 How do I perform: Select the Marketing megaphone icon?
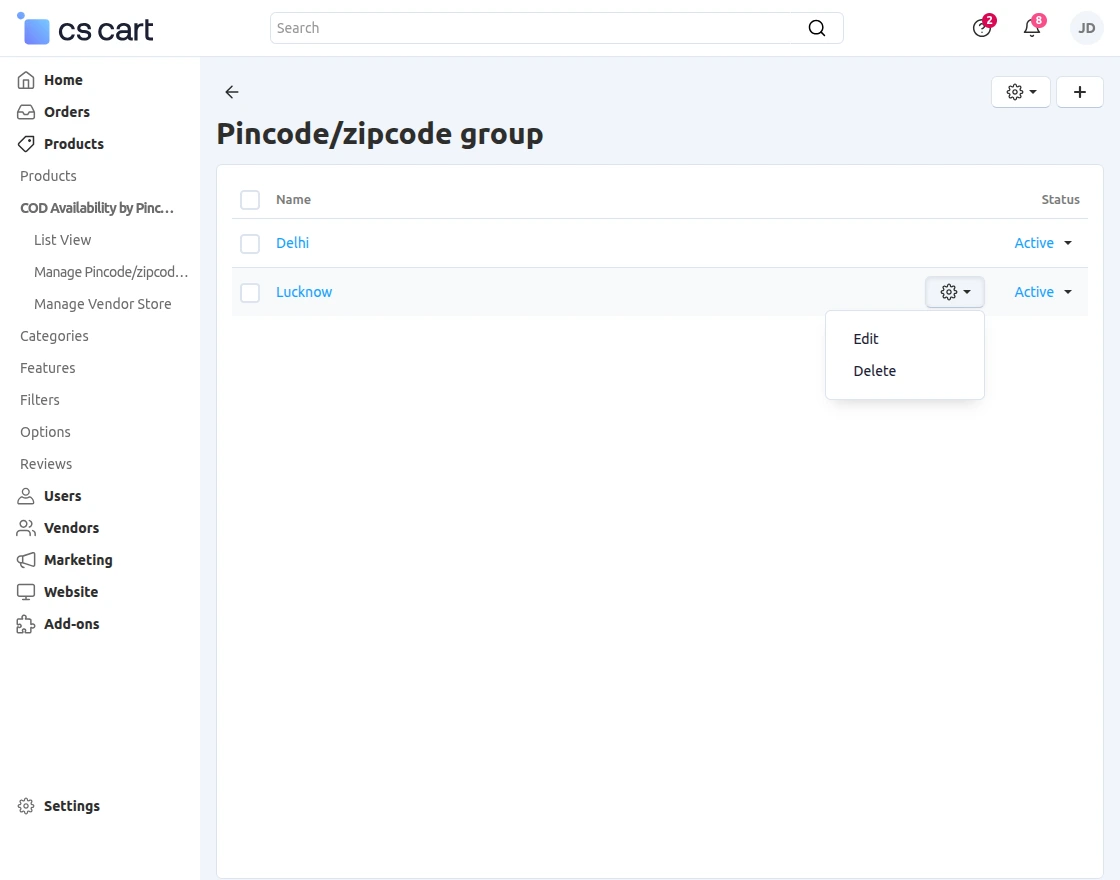point(24,559)
